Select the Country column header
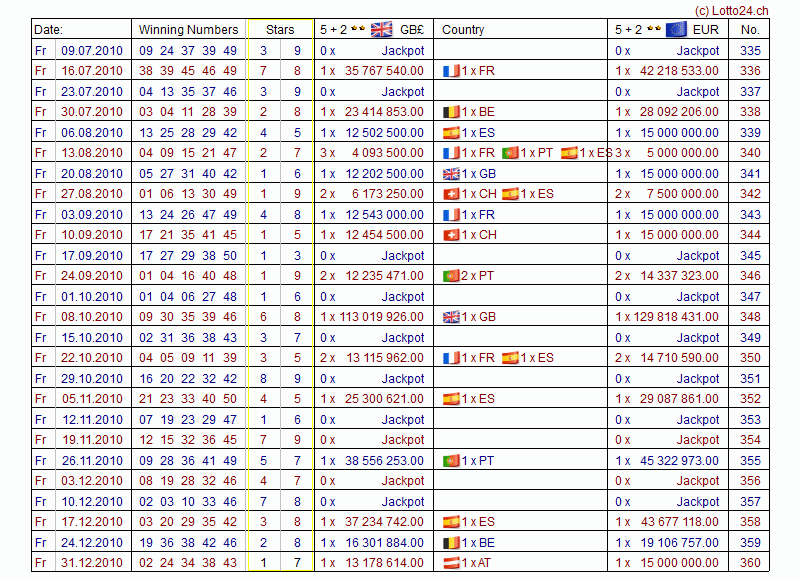Viewport: 800px width, 579px height. click(463, 30)
